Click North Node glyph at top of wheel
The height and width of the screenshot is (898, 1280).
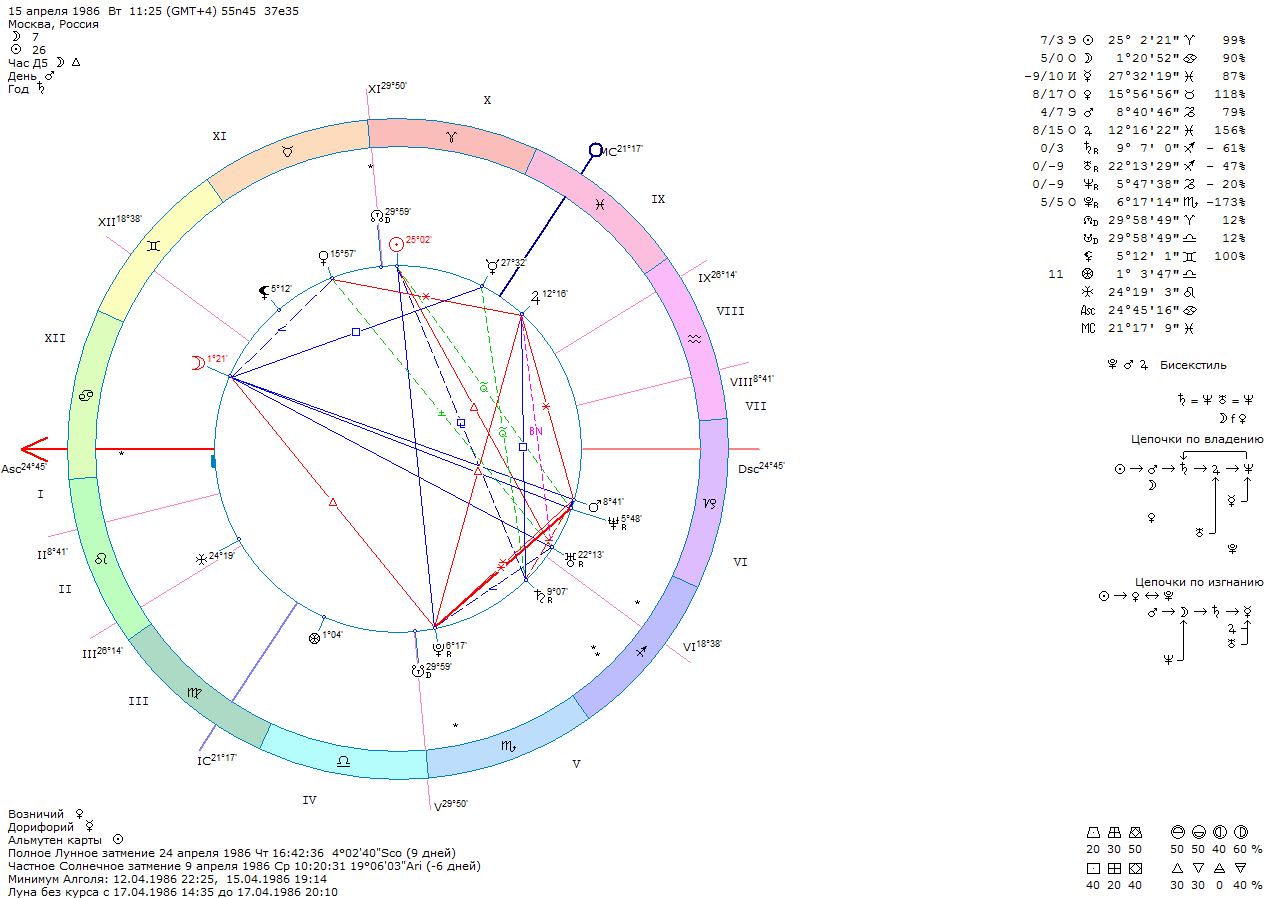tap(375, 215)
